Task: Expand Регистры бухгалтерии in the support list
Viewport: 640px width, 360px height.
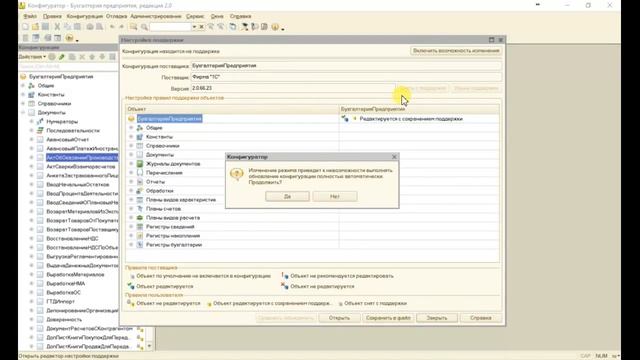Action: pos(131,244)
